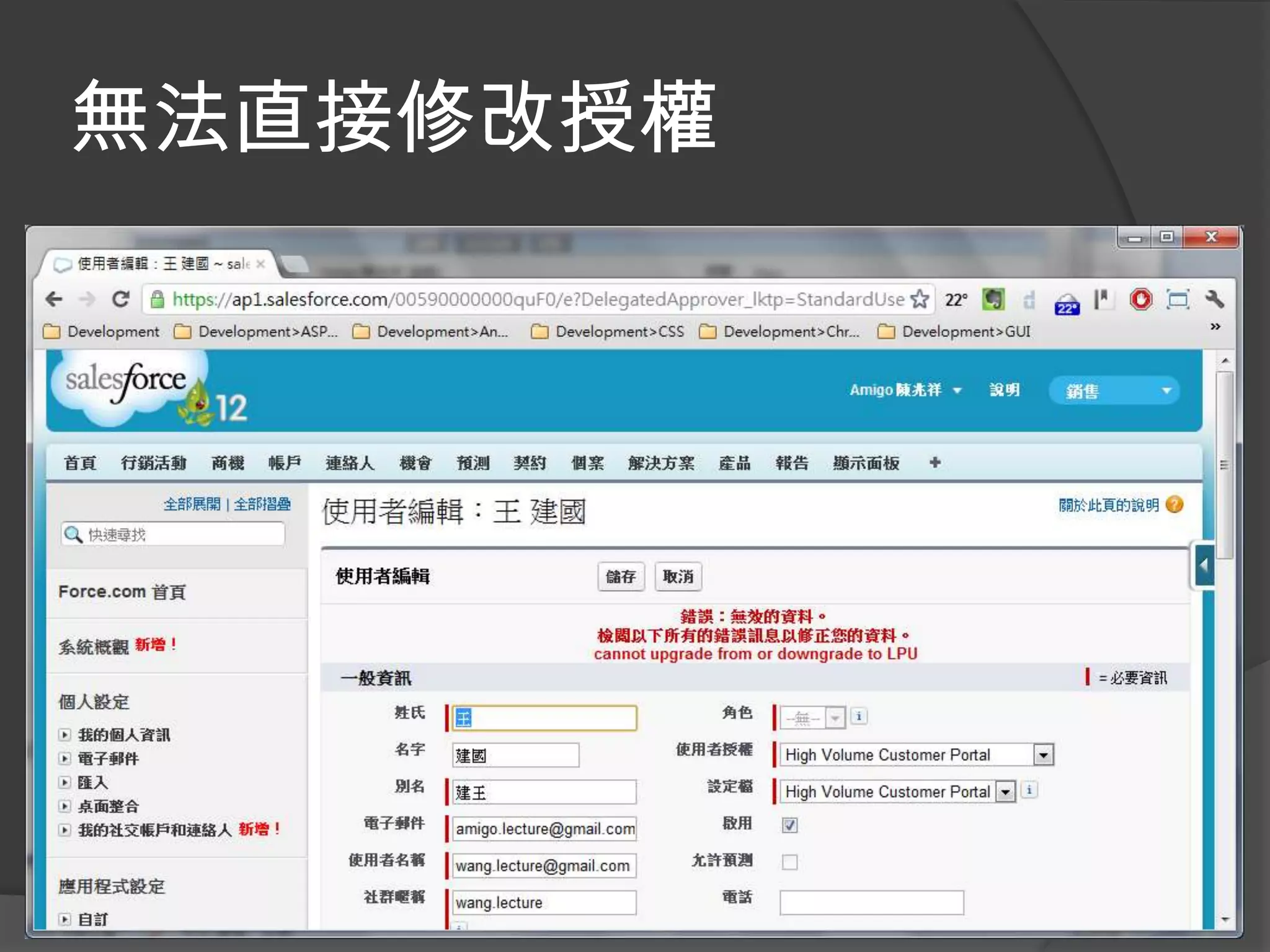Screen dimensions: 1270x952
Task: Click the plus icon to see all tabs
Action: tap(935, 462)
